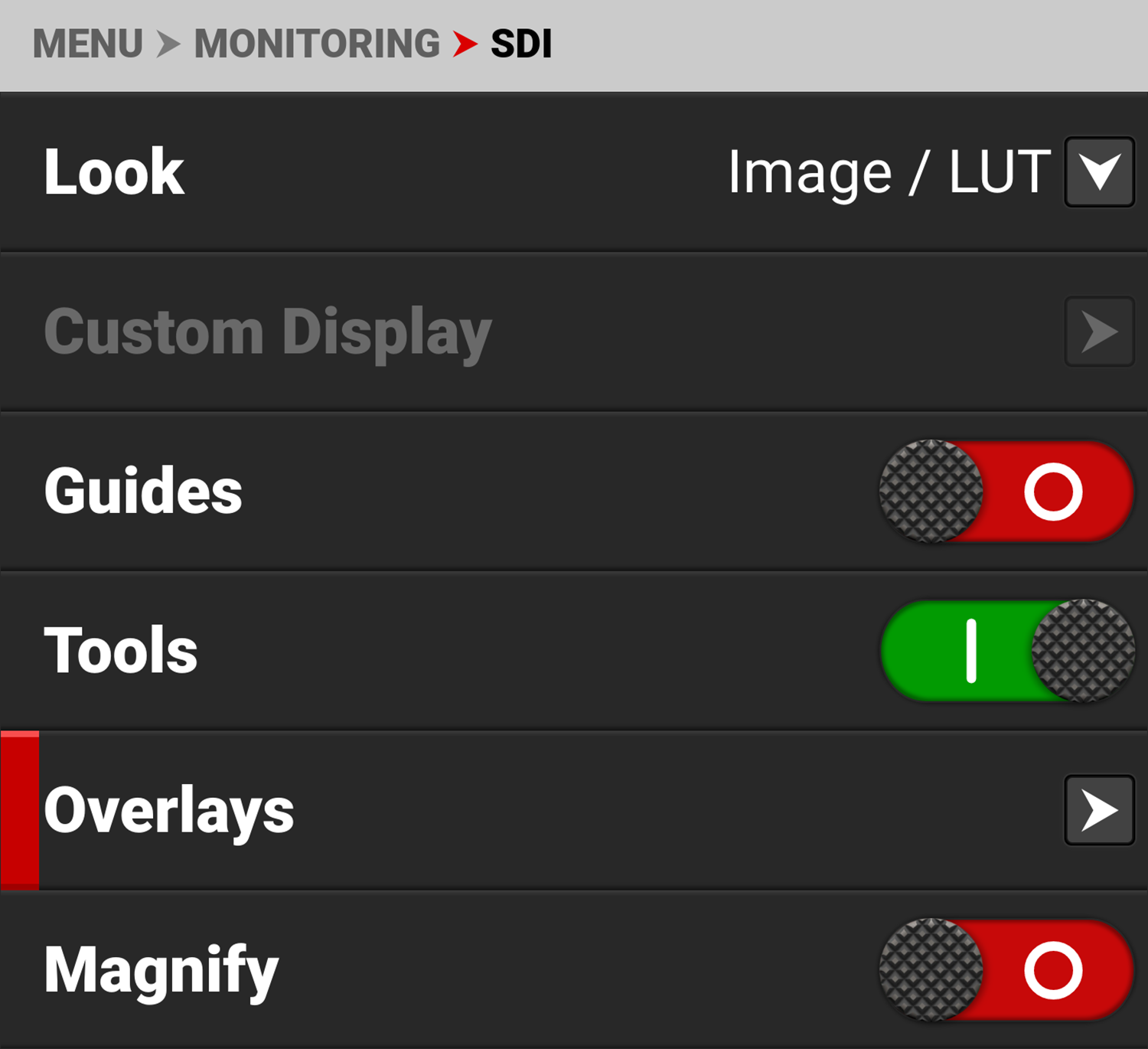Click red chevron before SDI breadcrumb
Image resolution: width=1148 pixels, height=1049 pixels.
pyautogui.click(x=465, y=44)
